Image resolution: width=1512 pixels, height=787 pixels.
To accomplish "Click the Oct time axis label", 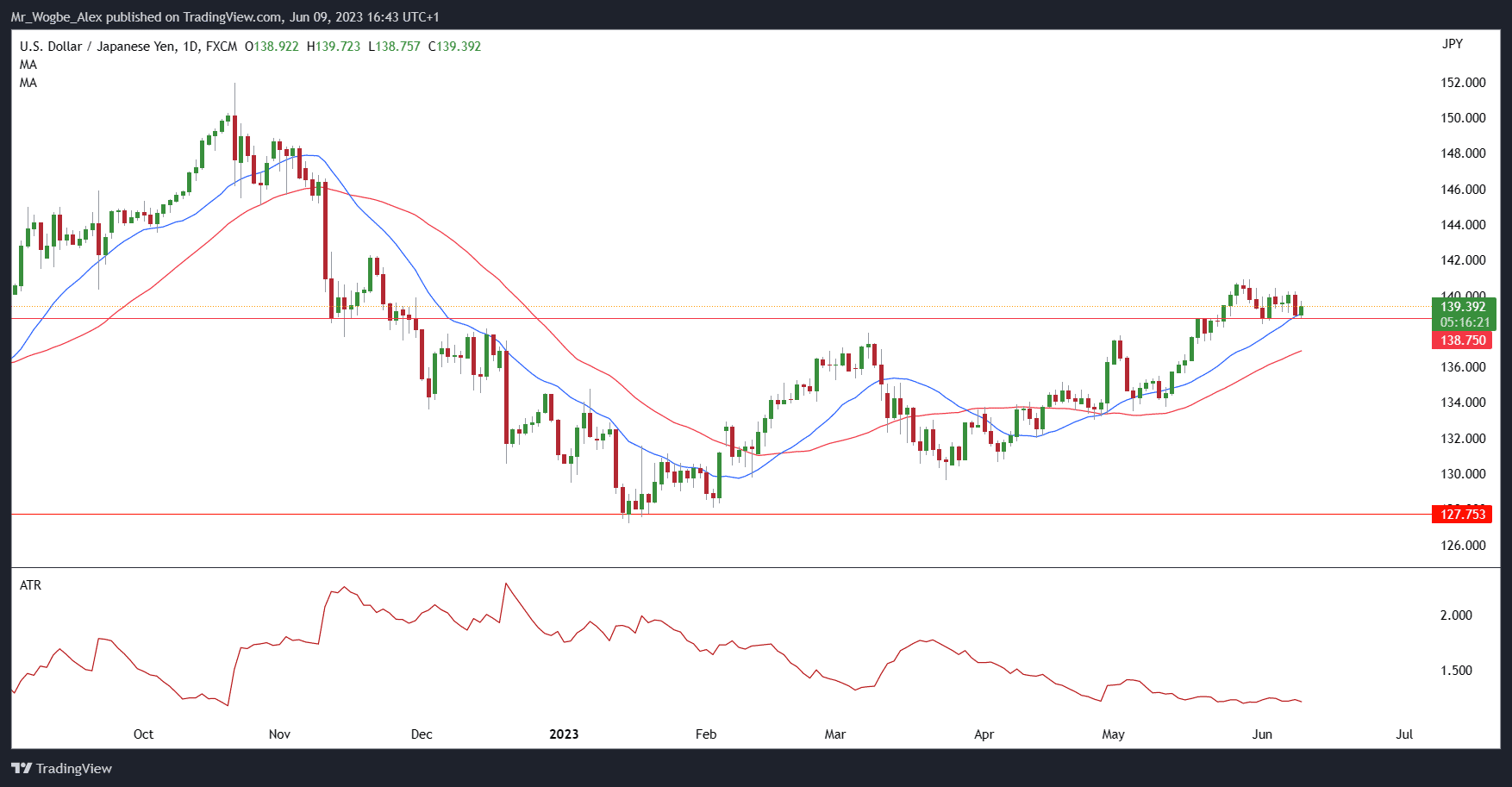I will tap(143, 734).
